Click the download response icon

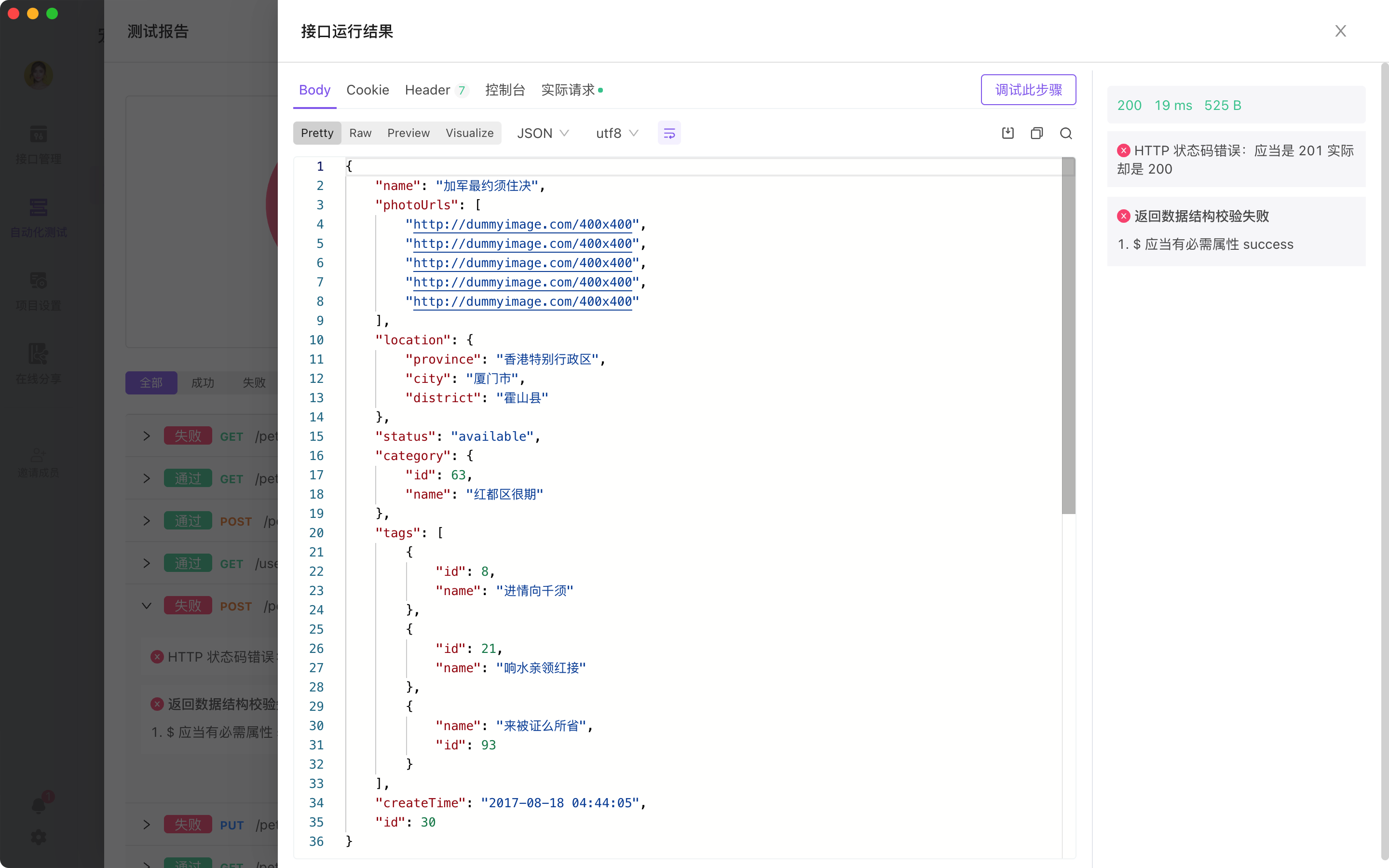[x=1008, y=133]
